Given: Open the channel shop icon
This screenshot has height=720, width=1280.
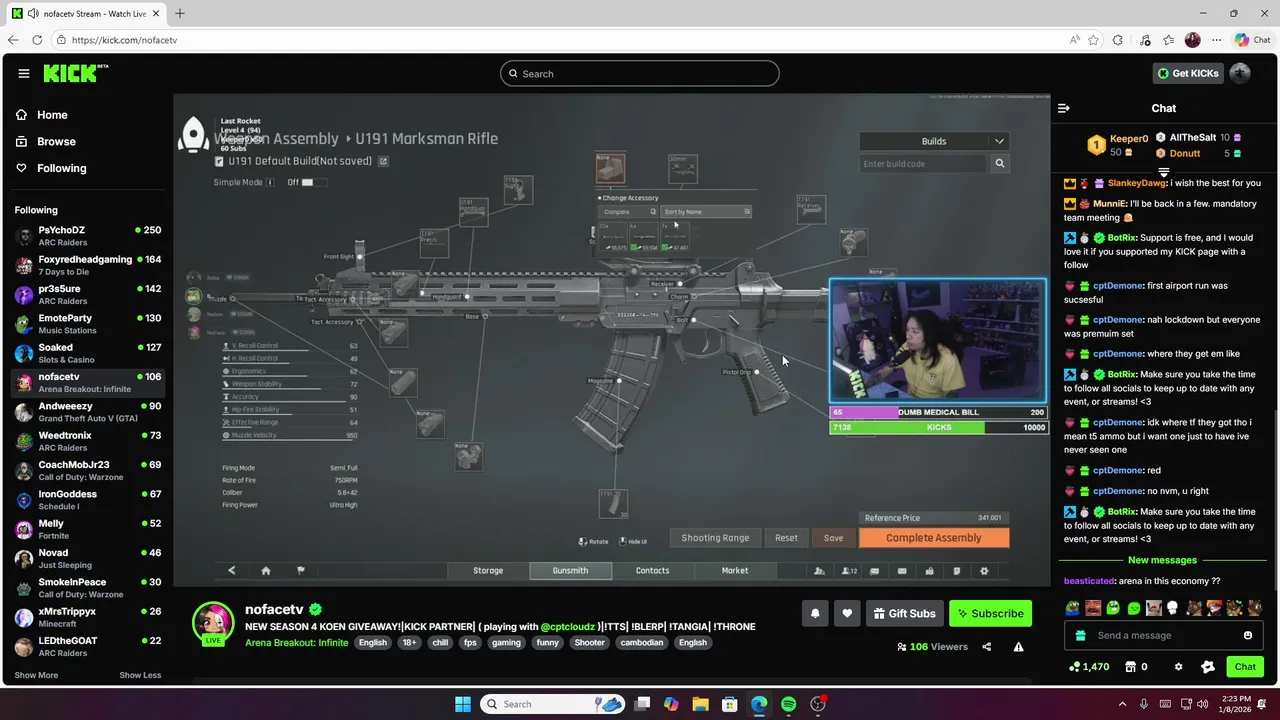Looking at the screenshot, I should click(1131, 667).
